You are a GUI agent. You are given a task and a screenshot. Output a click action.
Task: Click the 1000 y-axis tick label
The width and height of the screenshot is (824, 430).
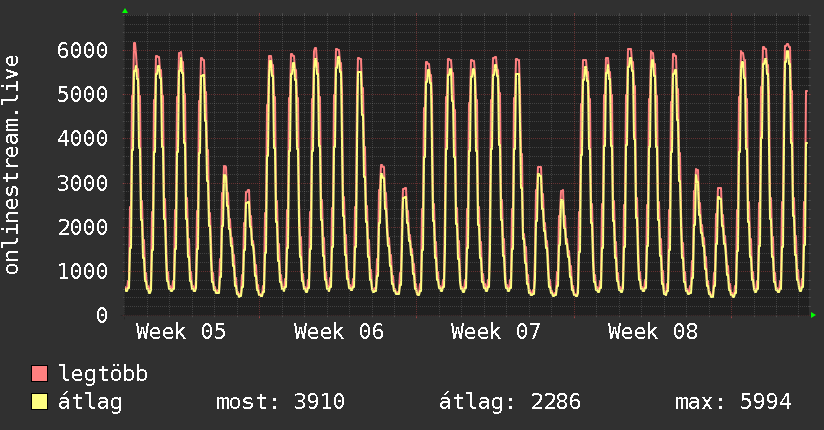(x=82, y=271)
